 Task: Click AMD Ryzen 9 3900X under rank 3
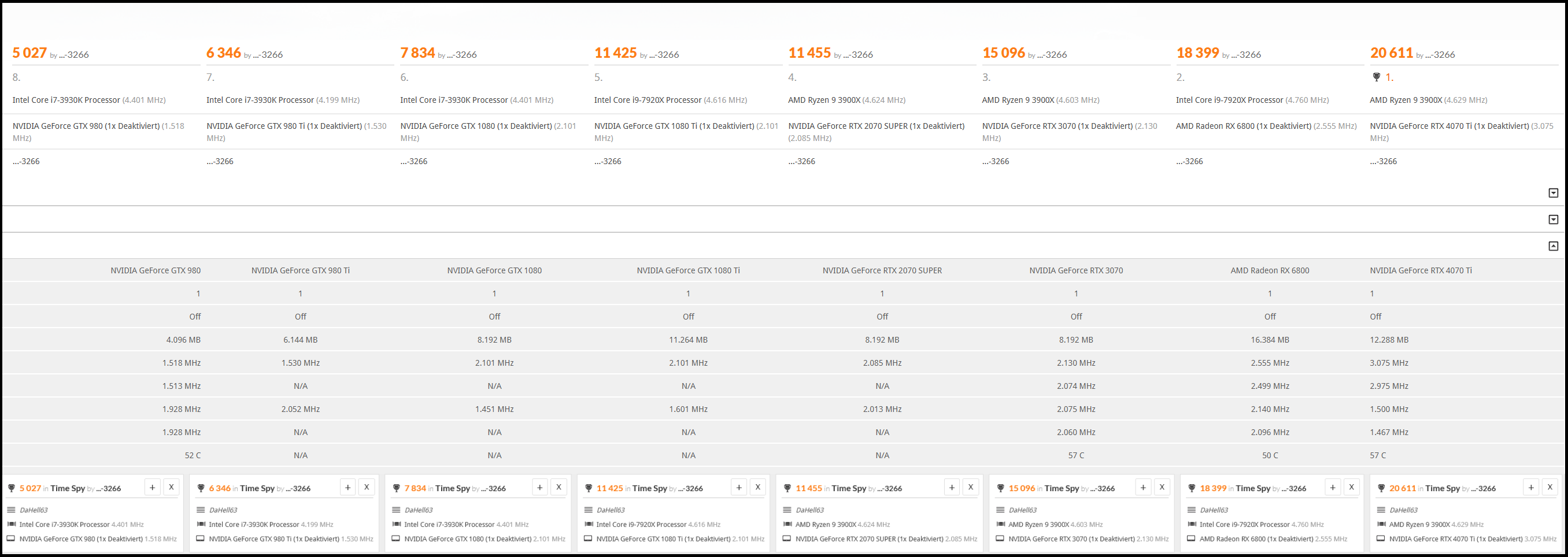1018,101
